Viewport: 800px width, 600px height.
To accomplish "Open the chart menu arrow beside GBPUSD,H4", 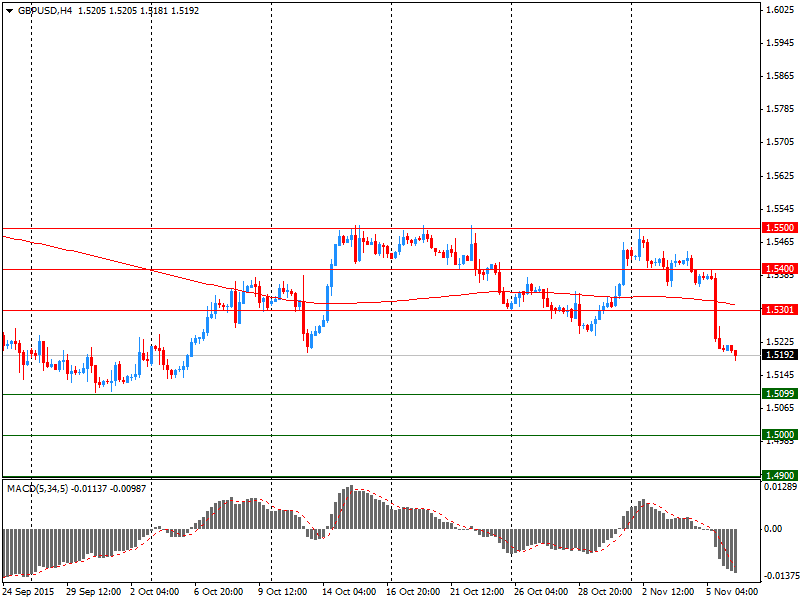I will pyautogui.click(x=10, y=11).
